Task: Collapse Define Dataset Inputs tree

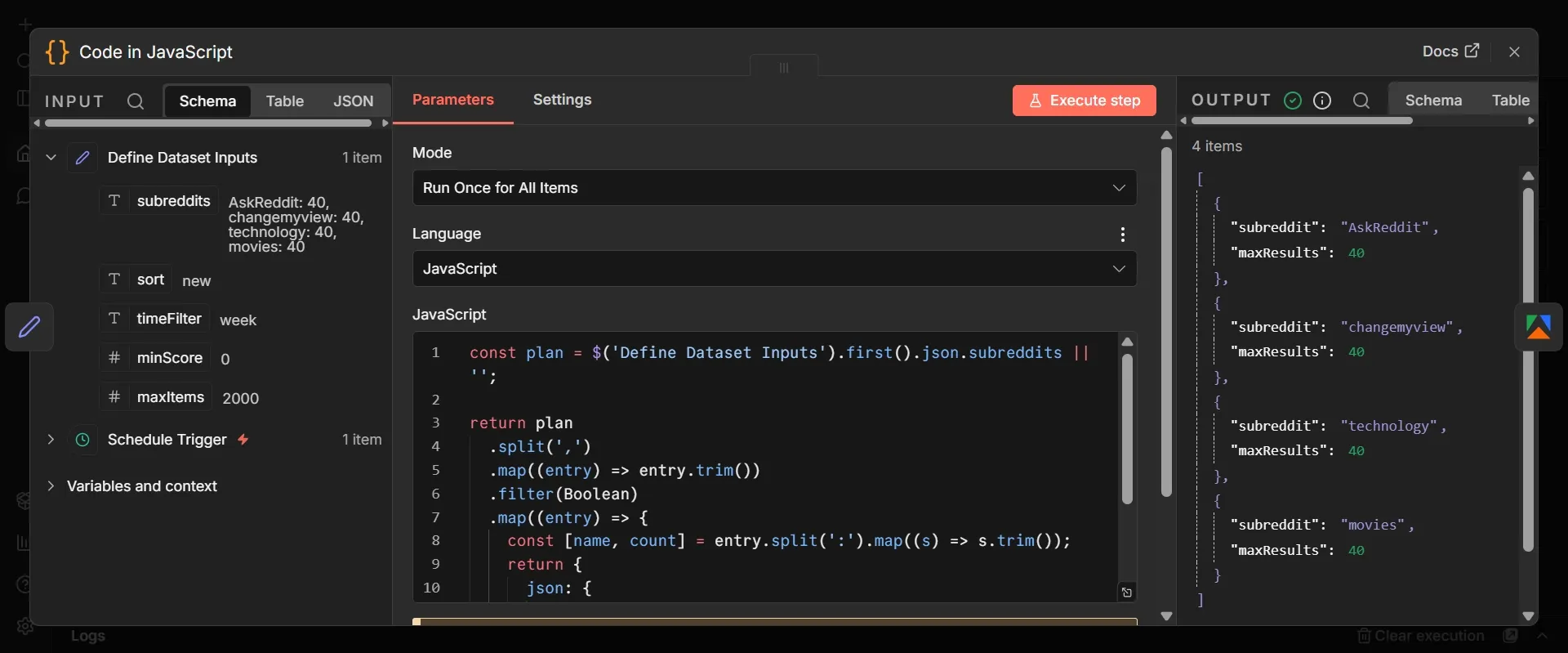Action: point(51,158)
